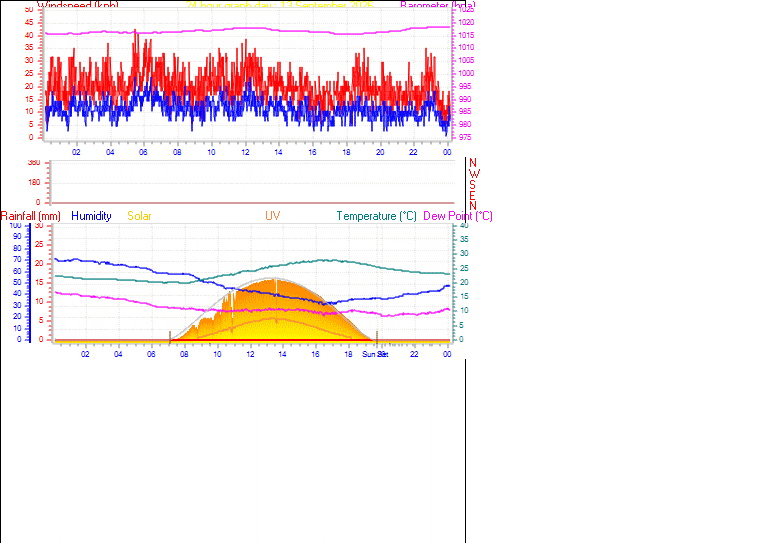Click hour 18 under the windspeed chart
Viewport: 761px width, 543px height.
point(346,152)
